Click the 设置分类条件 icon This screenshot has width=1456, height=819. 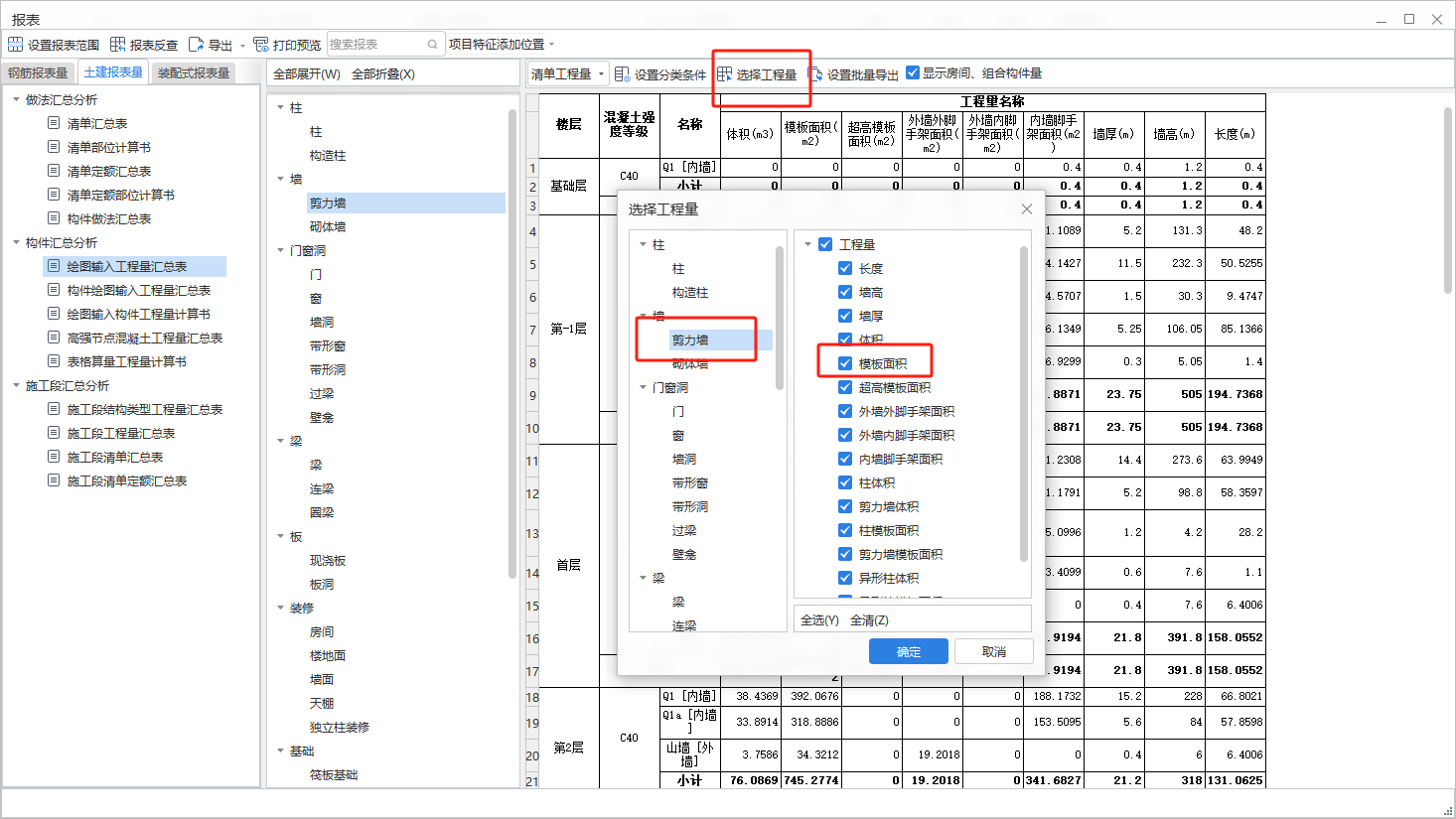coord(622,74)
